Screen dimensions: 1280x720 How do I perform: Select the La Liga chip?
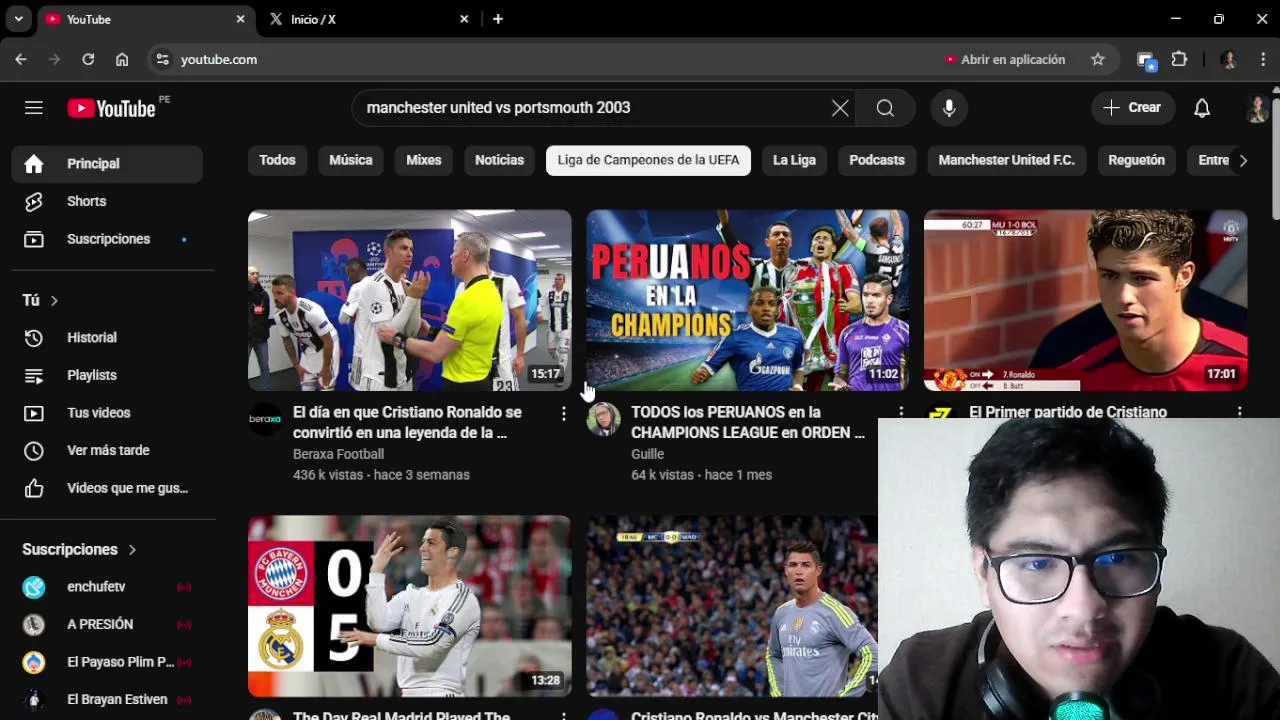pos(794,160)
